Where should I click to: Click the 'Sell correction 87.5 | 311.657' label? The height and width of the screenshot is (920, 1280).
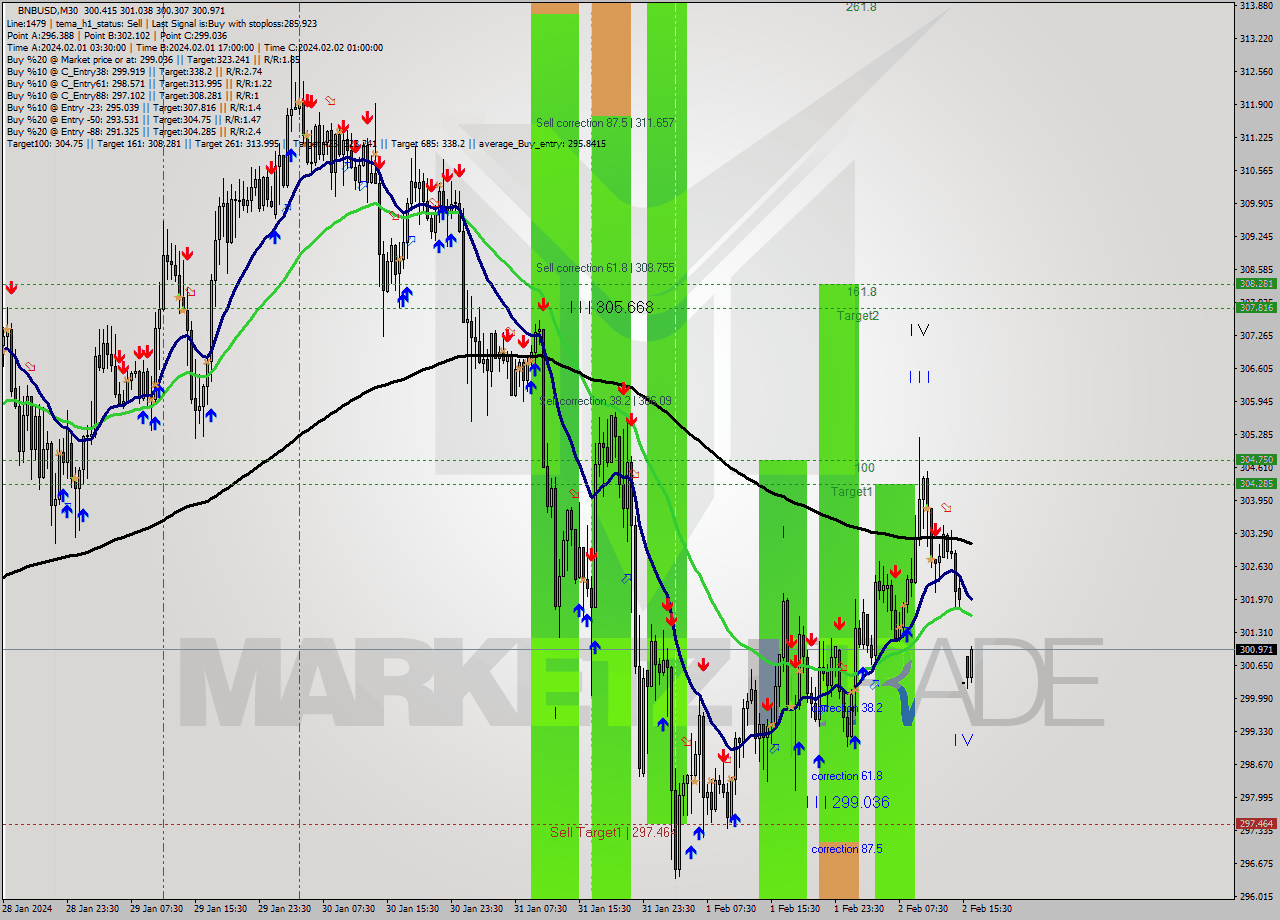click(x=605, y=123)
